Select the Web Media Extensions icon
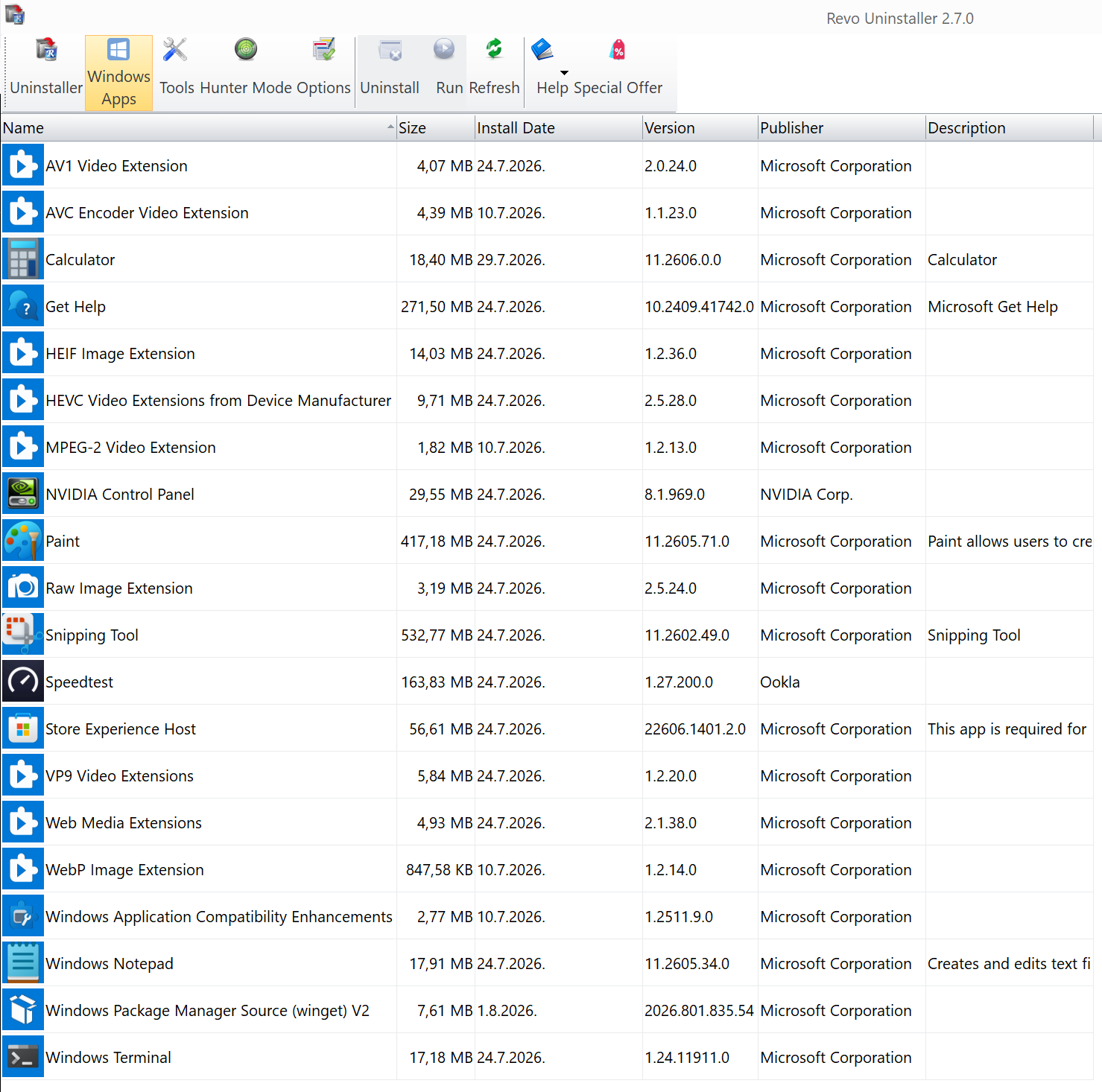1102x1092 pixels. 23,822
